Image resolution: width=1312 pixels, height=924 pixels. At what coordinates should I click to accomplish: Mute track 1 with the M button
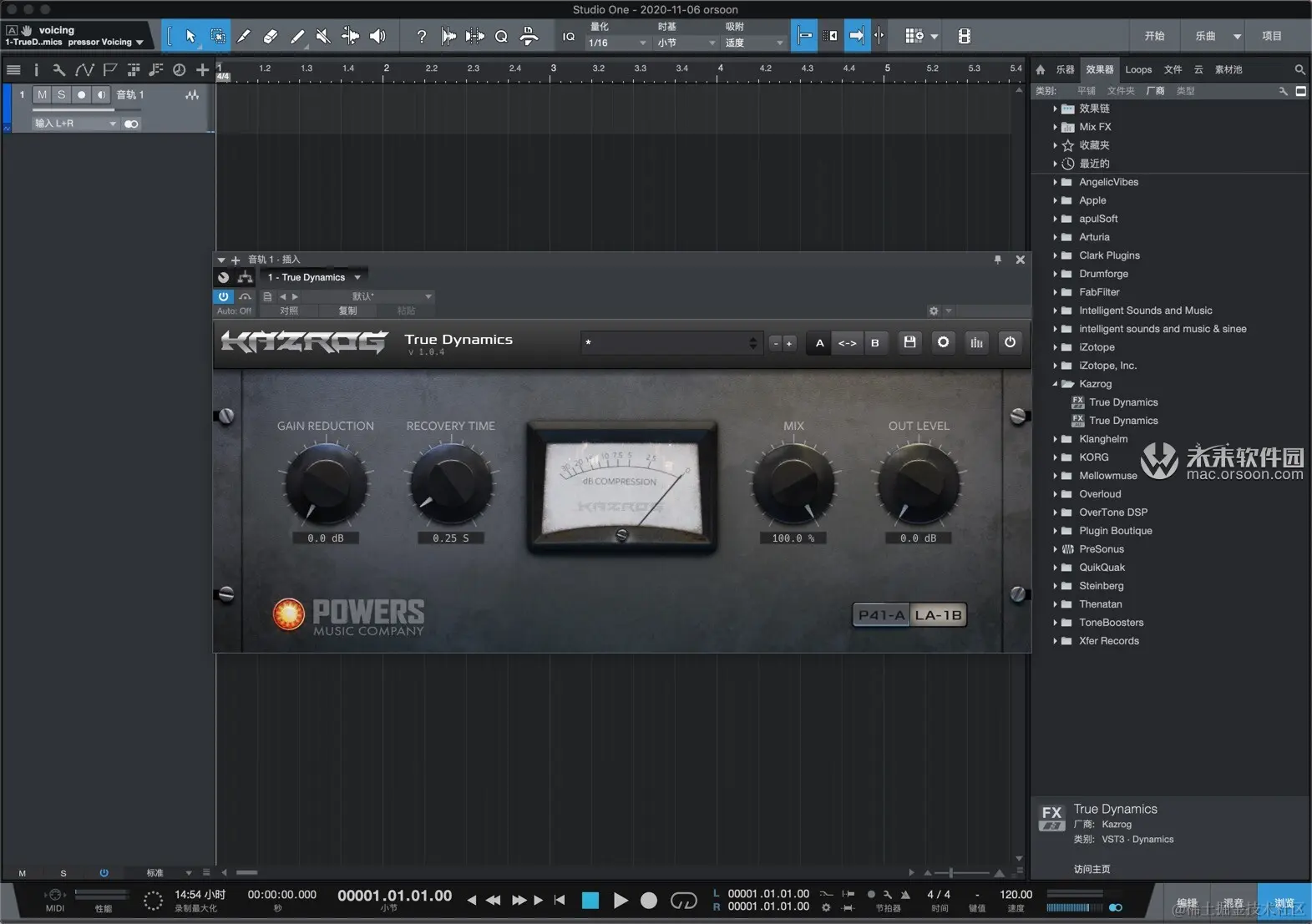[x=42, y=95]
